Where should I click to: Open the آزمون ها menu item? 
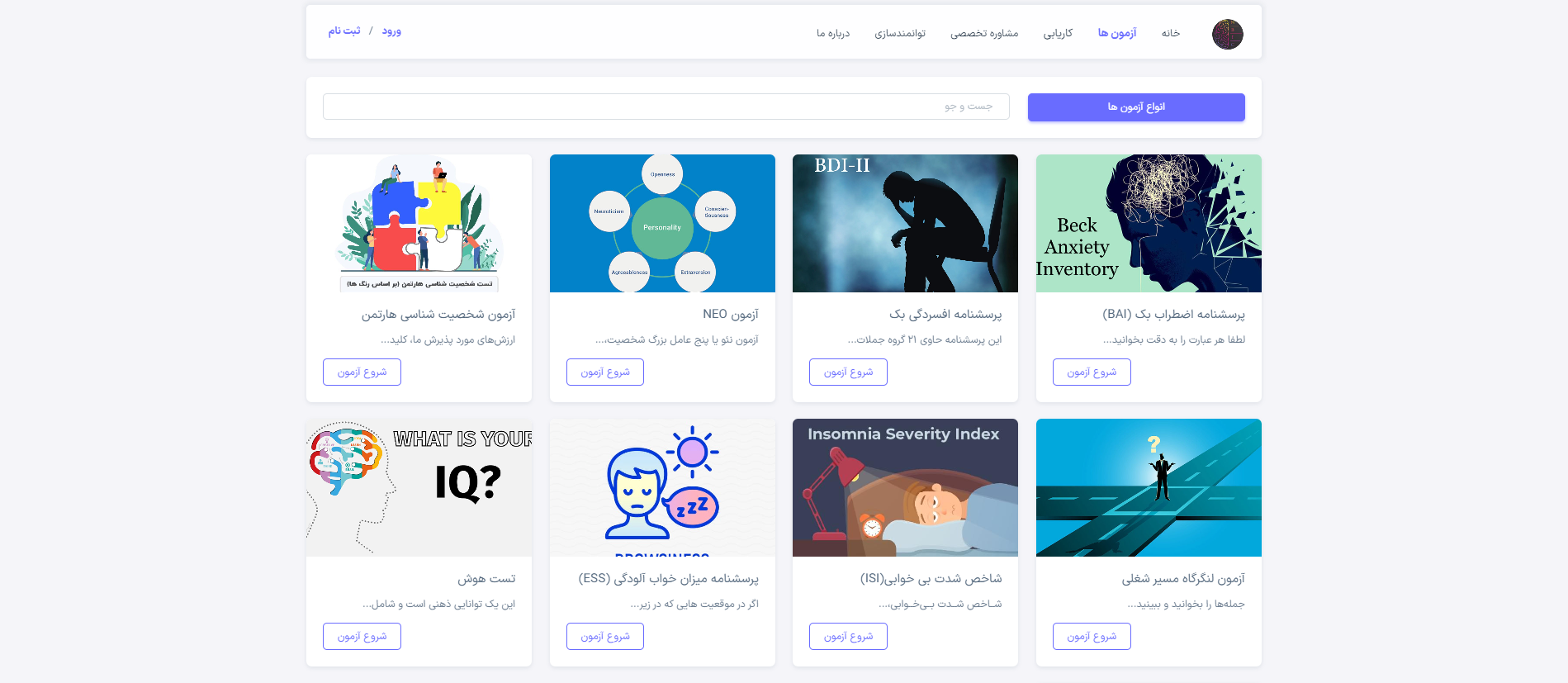pyautogui.click(x=1117, y=33)
